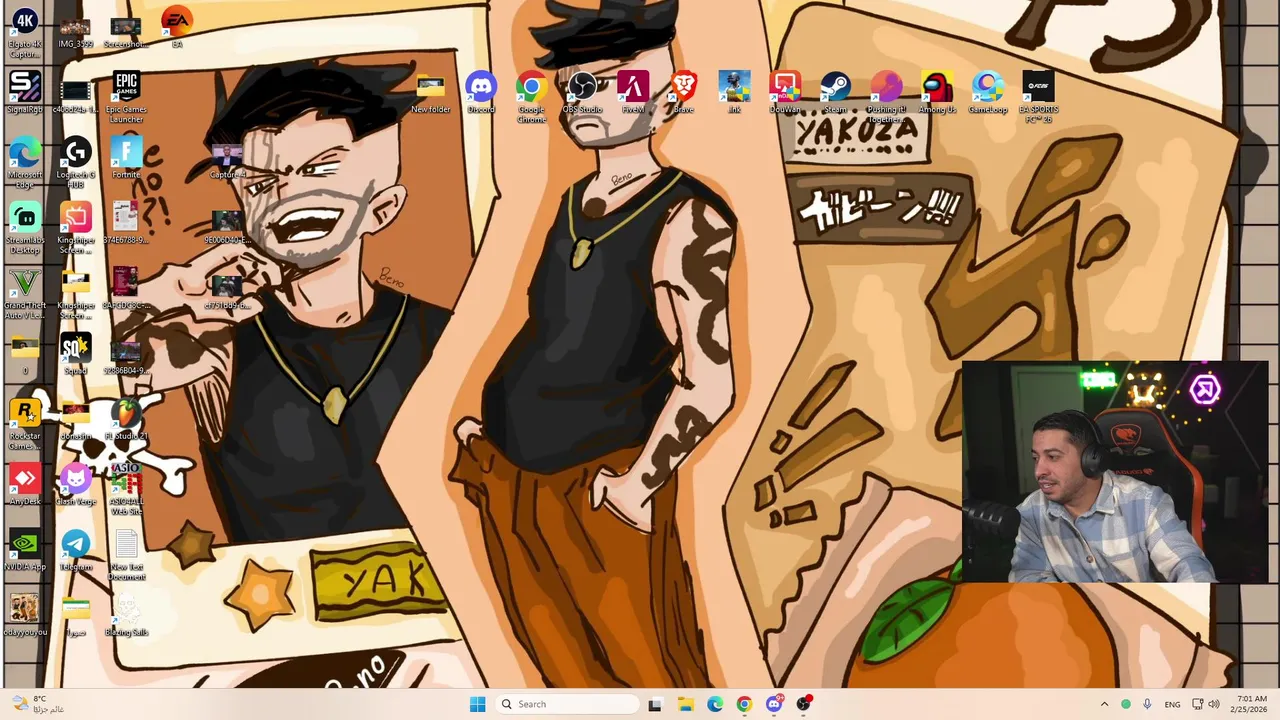Viewport: 1280px width, 720px height.
Task: Open the volume control in tray
Action: pyautogui.click(x=1213, y=704)
